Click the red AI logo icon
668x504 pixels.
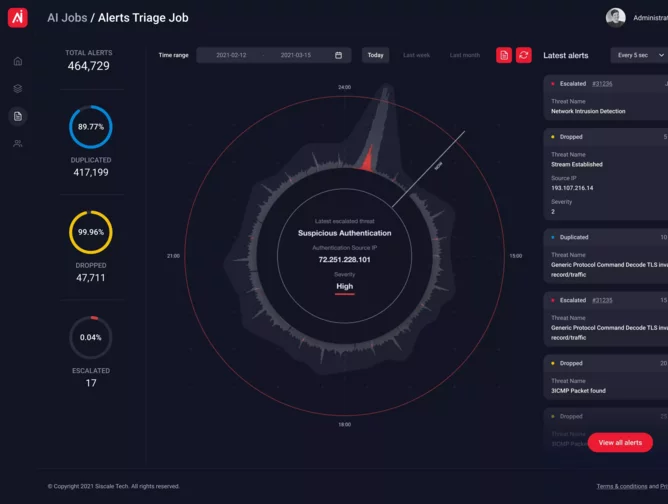[17, 17]
